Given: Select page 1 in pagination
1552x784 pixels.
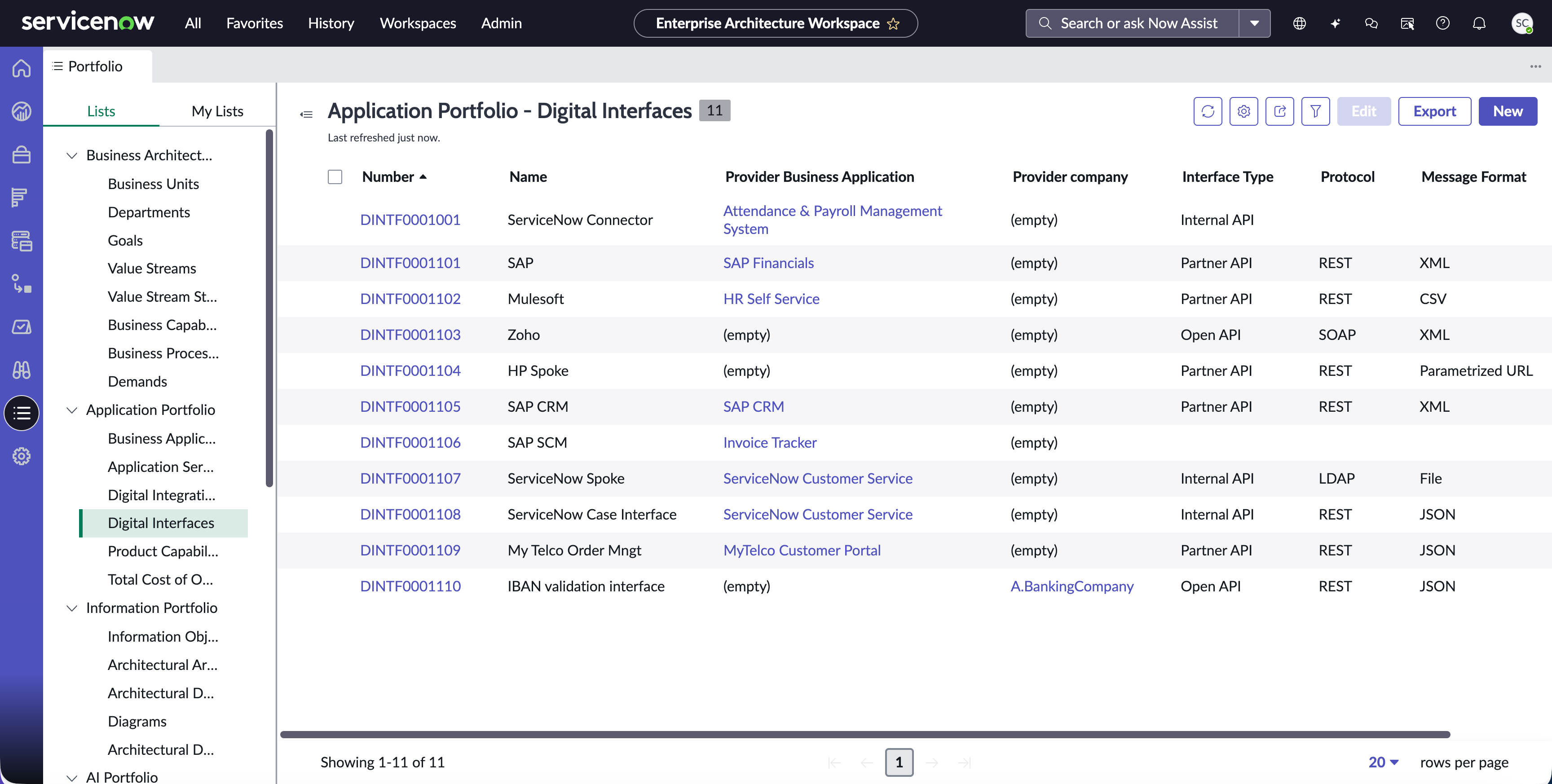Looking at the screenshot, I should [x=899, y=762].
